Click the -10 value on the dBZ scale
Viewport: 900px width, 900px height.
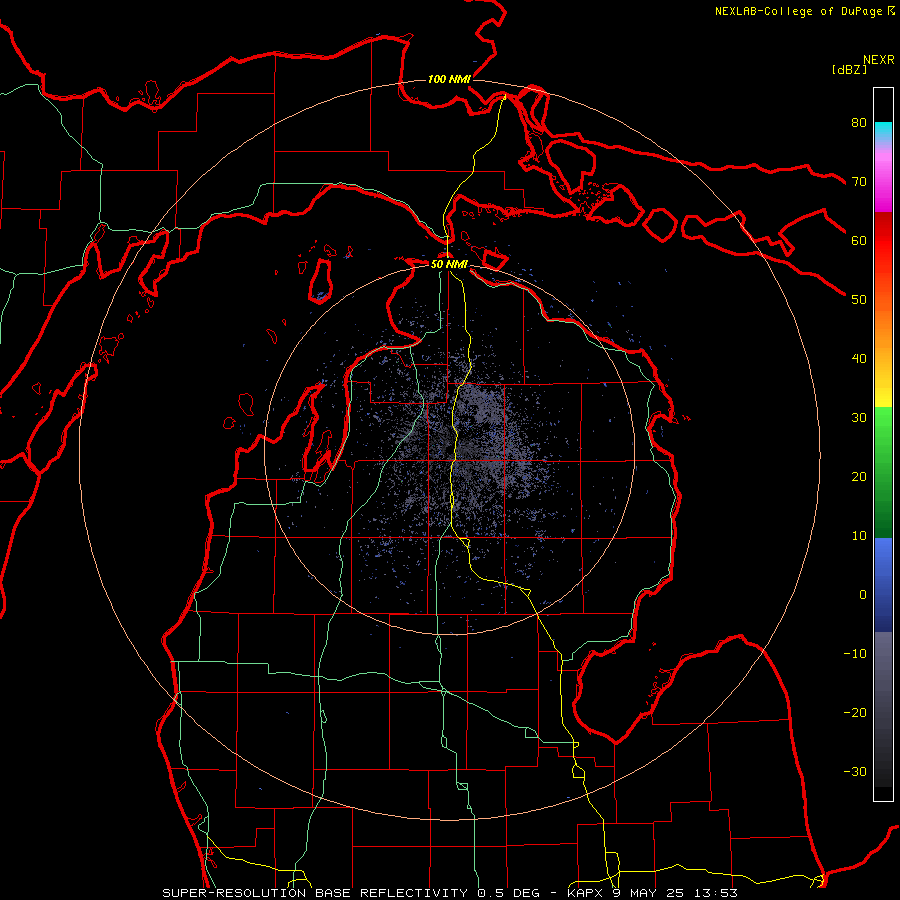pos(855,654)
